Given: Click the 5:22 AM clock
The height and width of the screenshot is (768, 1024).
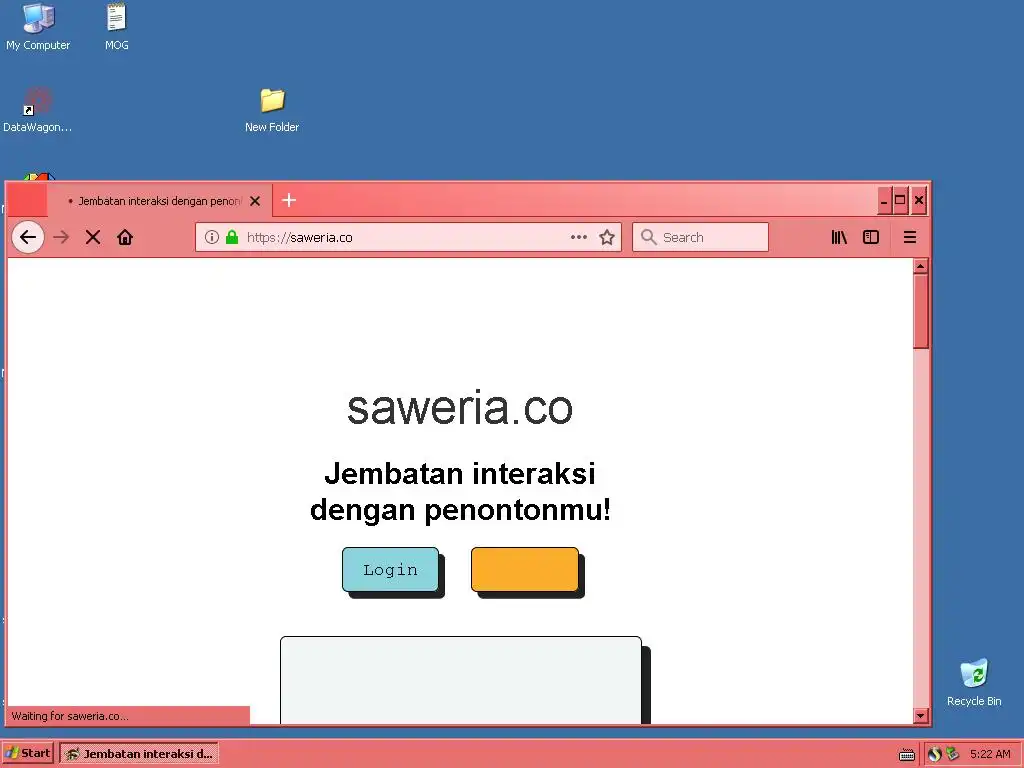Looking at the screenshot, I should point(990,754).
